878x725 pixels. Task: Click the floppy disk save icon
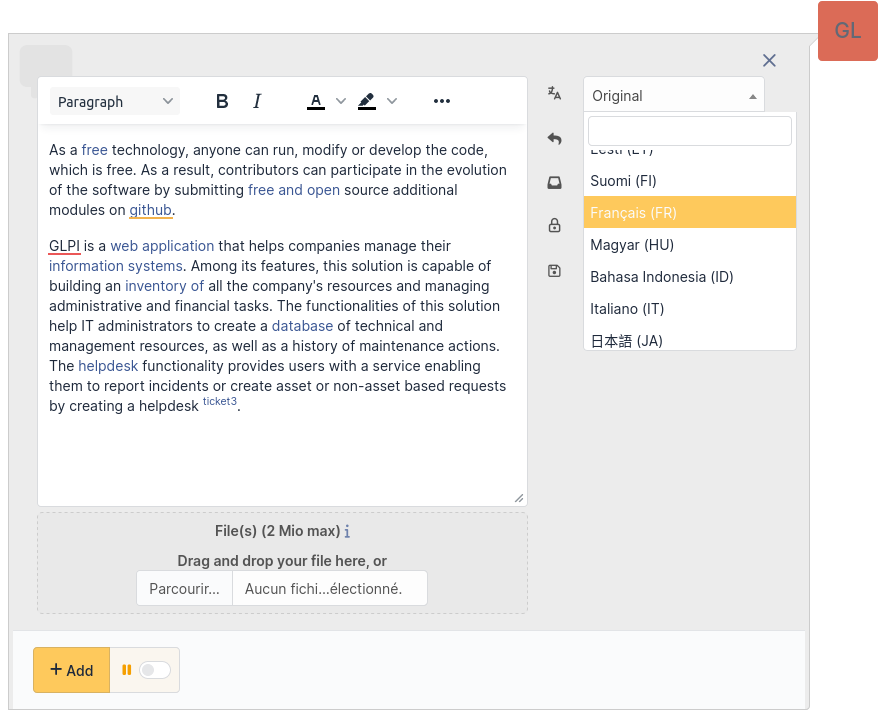point(554,270)
